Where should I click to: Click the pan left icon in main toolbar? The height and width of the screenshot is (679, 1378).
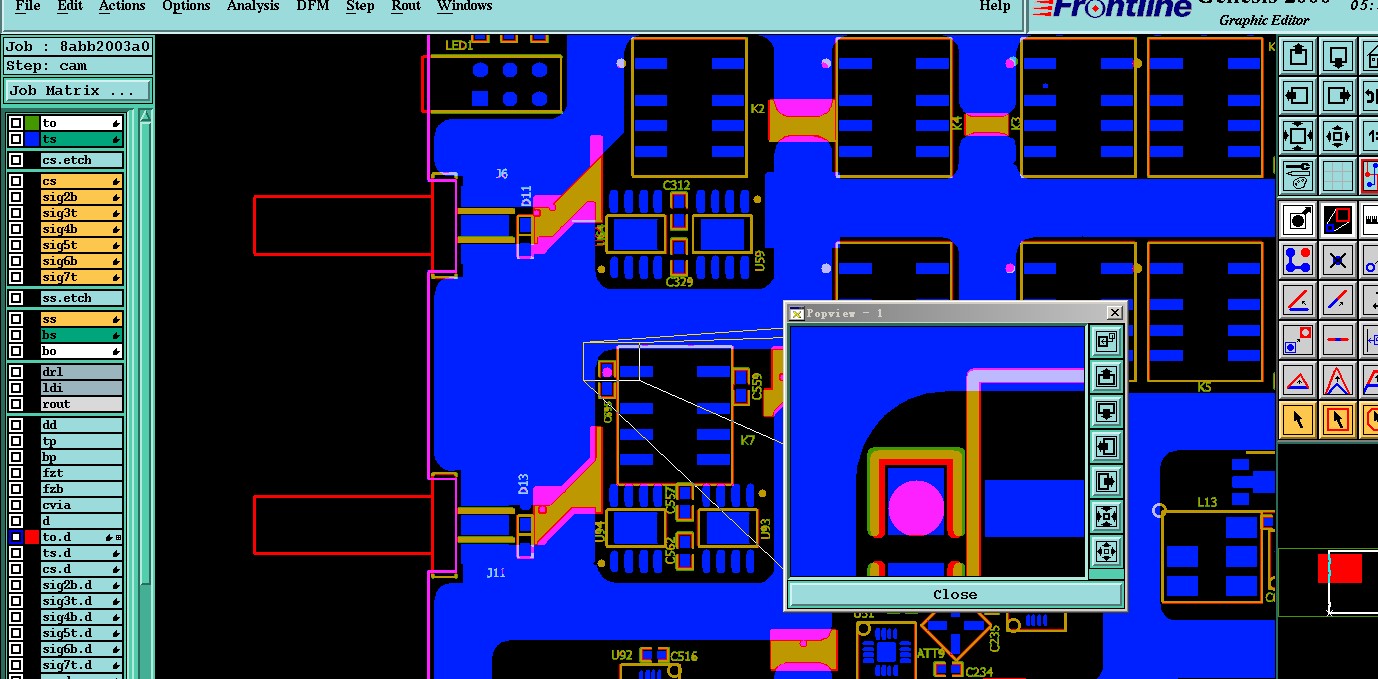(1298, 96)
